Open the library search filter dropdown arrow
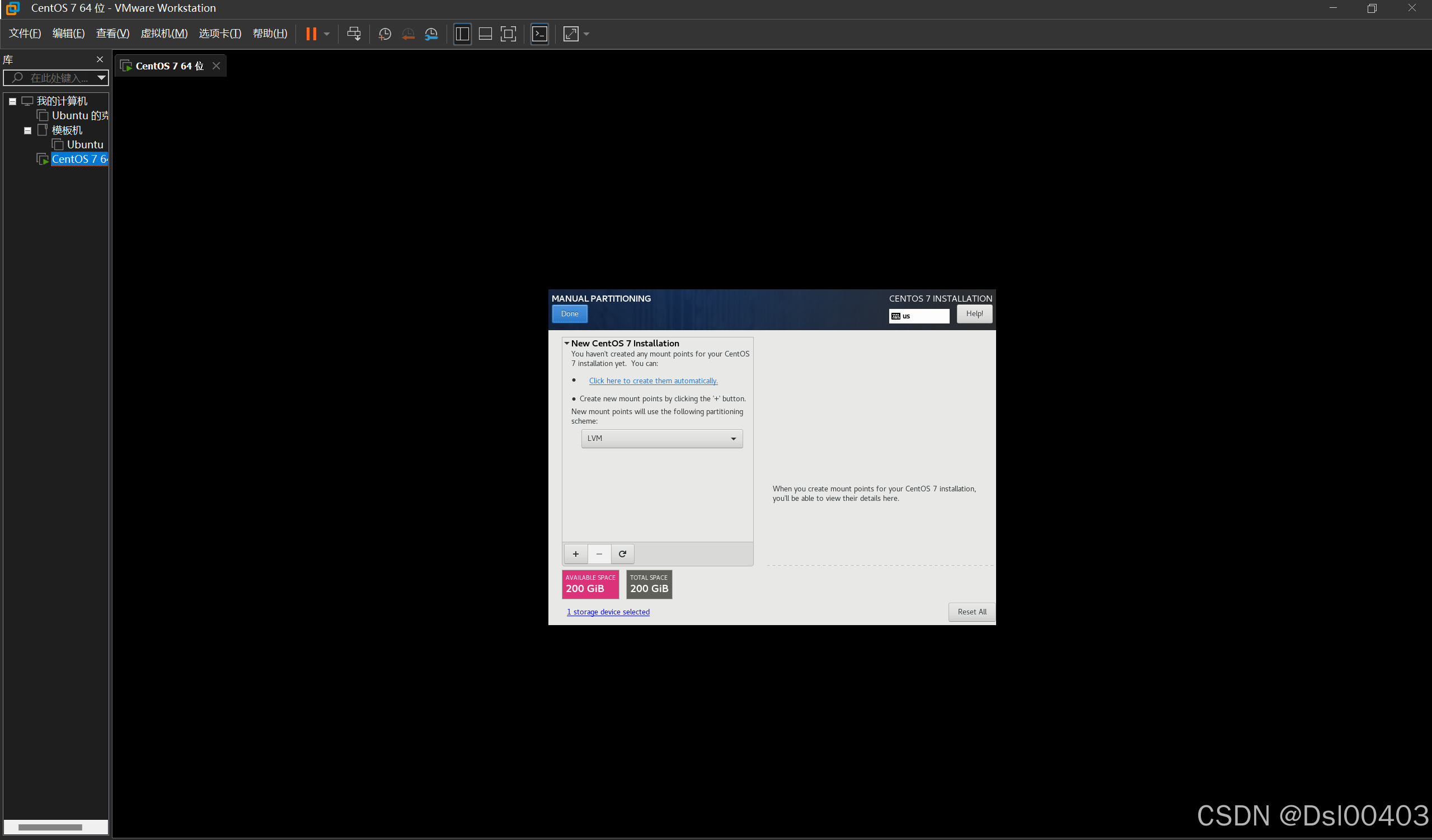This screenshot has width=1432, height=840. click(x=101, y=78)
